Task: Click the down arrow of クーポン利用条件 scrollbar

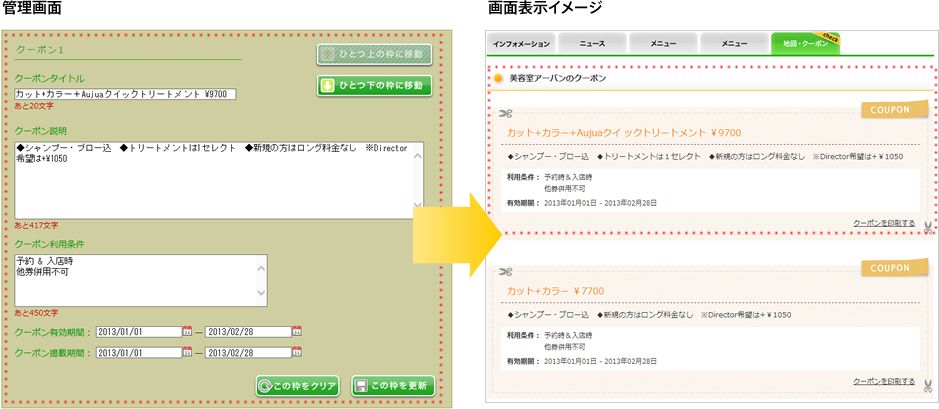Action: click(261, 292)
